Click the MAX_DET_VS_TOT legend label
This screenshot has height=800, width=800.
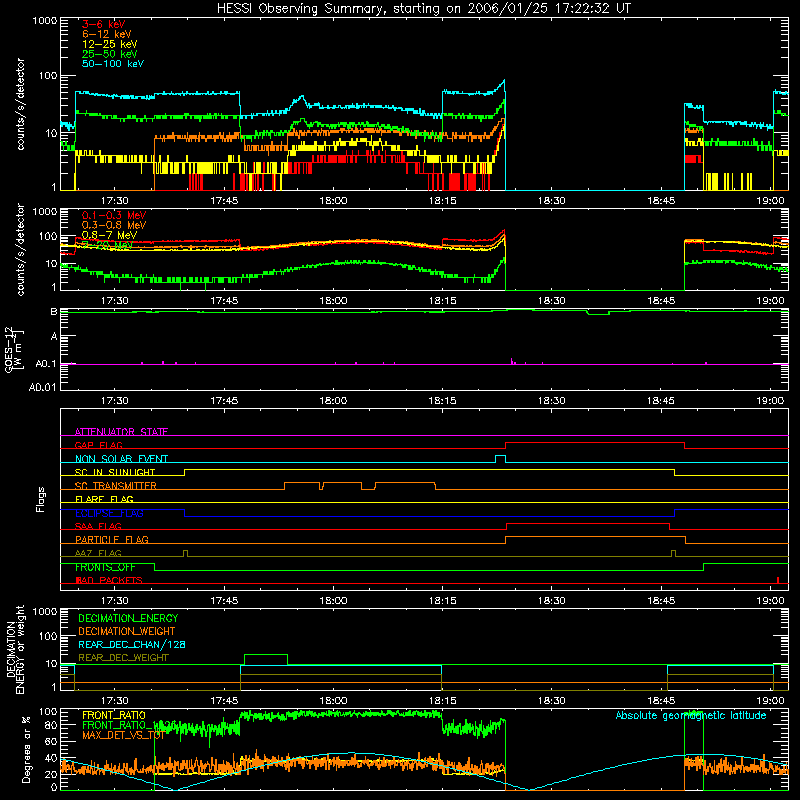click(x=123, y=735)
